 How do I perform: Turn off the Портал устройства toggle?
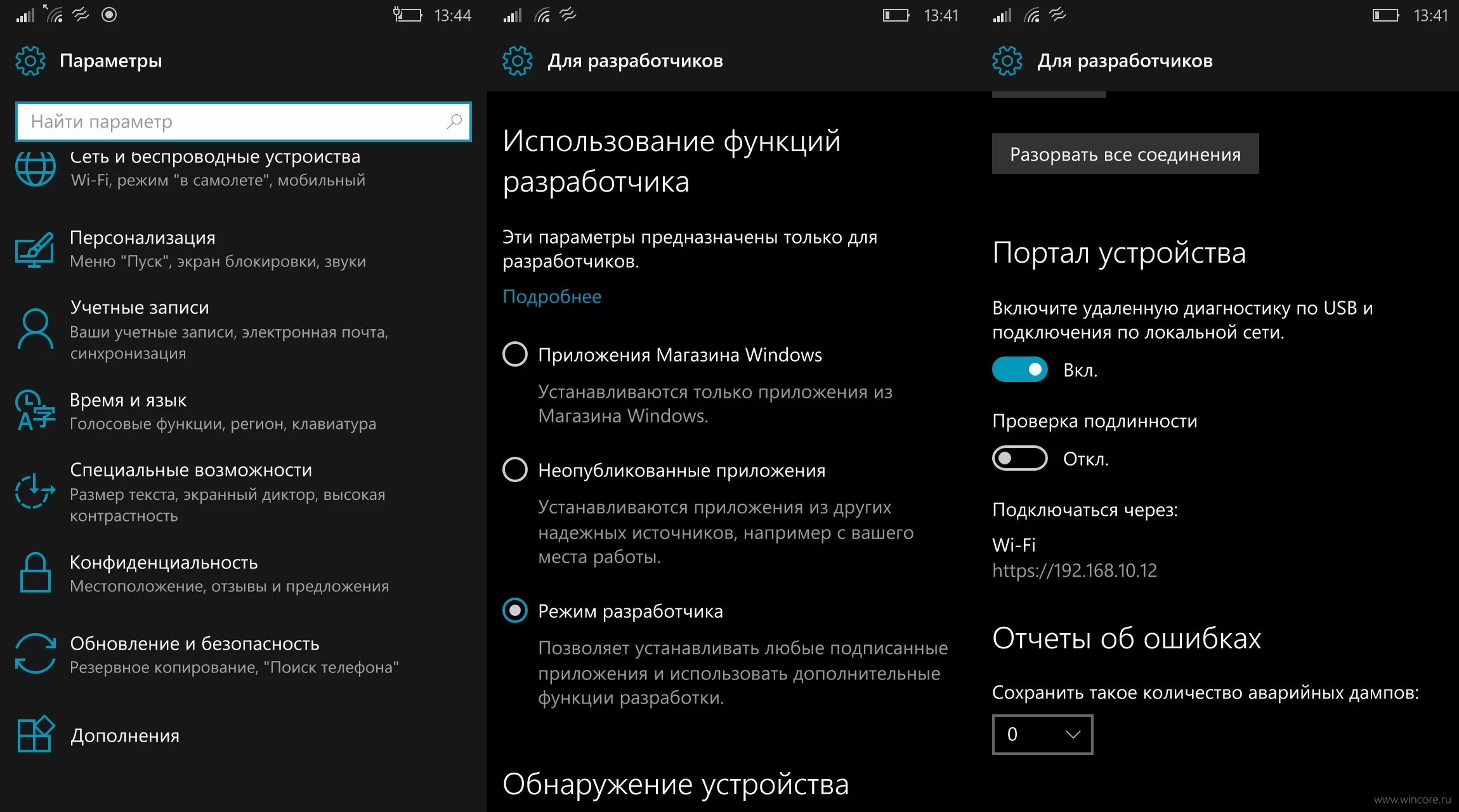point(1019,369)
